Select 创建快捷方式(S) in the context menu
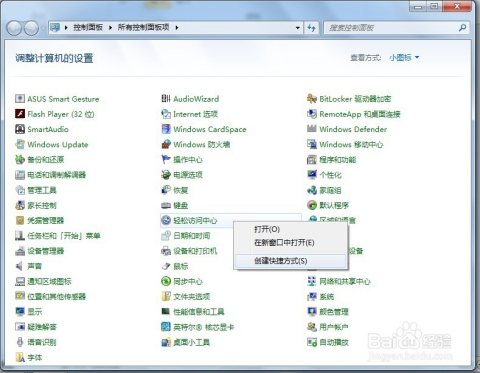This screenshot has width=480, height=373. [290, 261]
